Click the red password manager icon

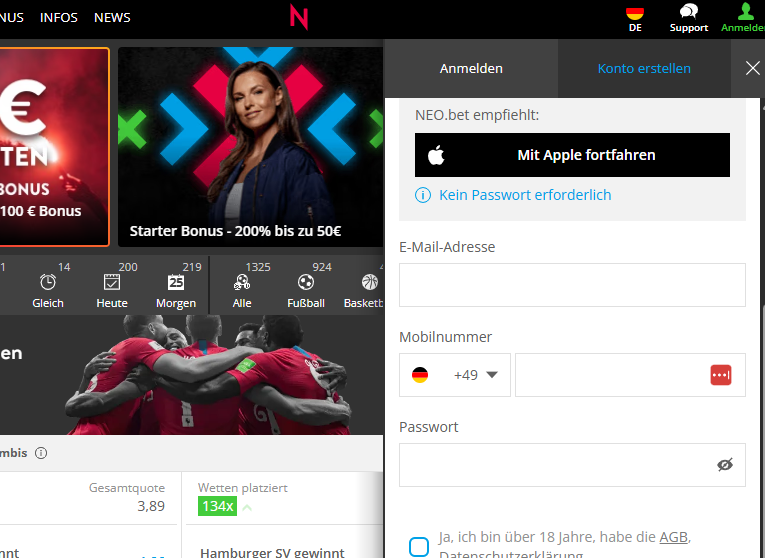coord(721,375)
